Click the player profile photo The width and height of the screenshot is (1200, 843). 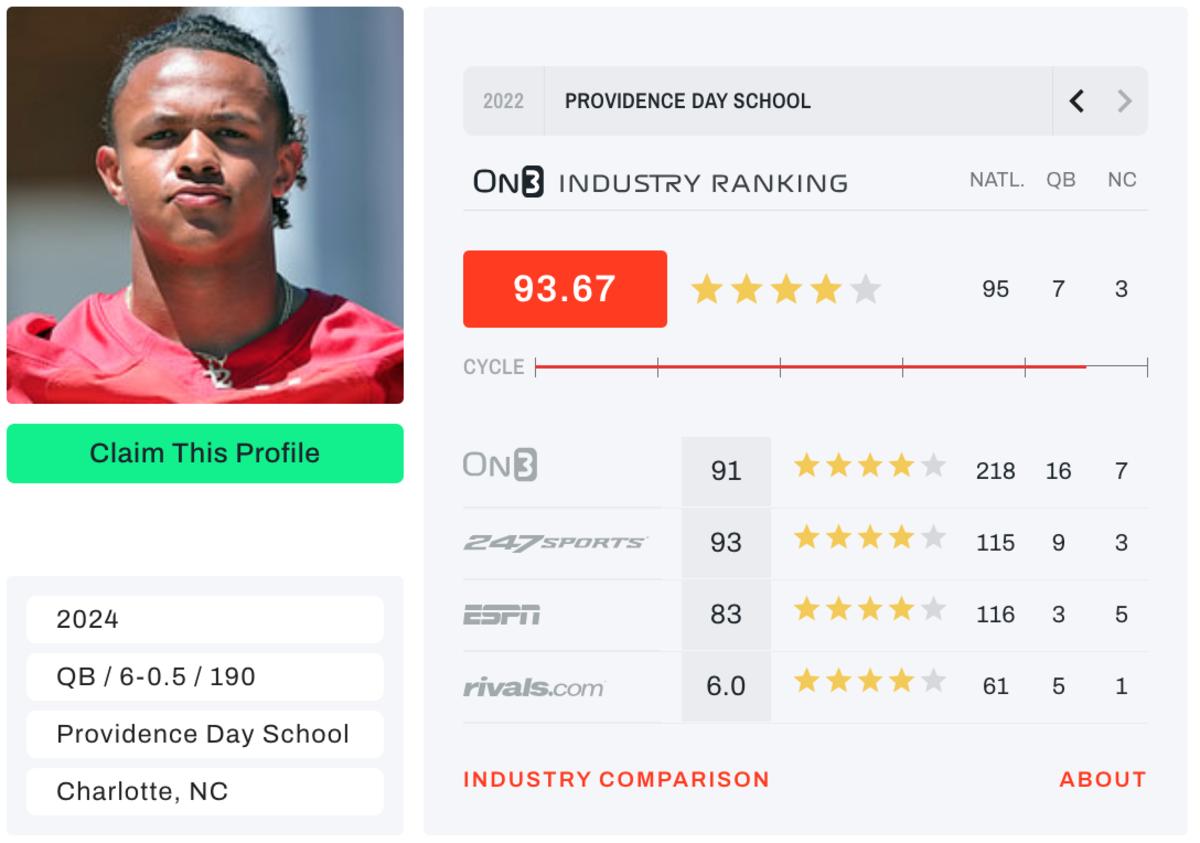pos(205,205)
